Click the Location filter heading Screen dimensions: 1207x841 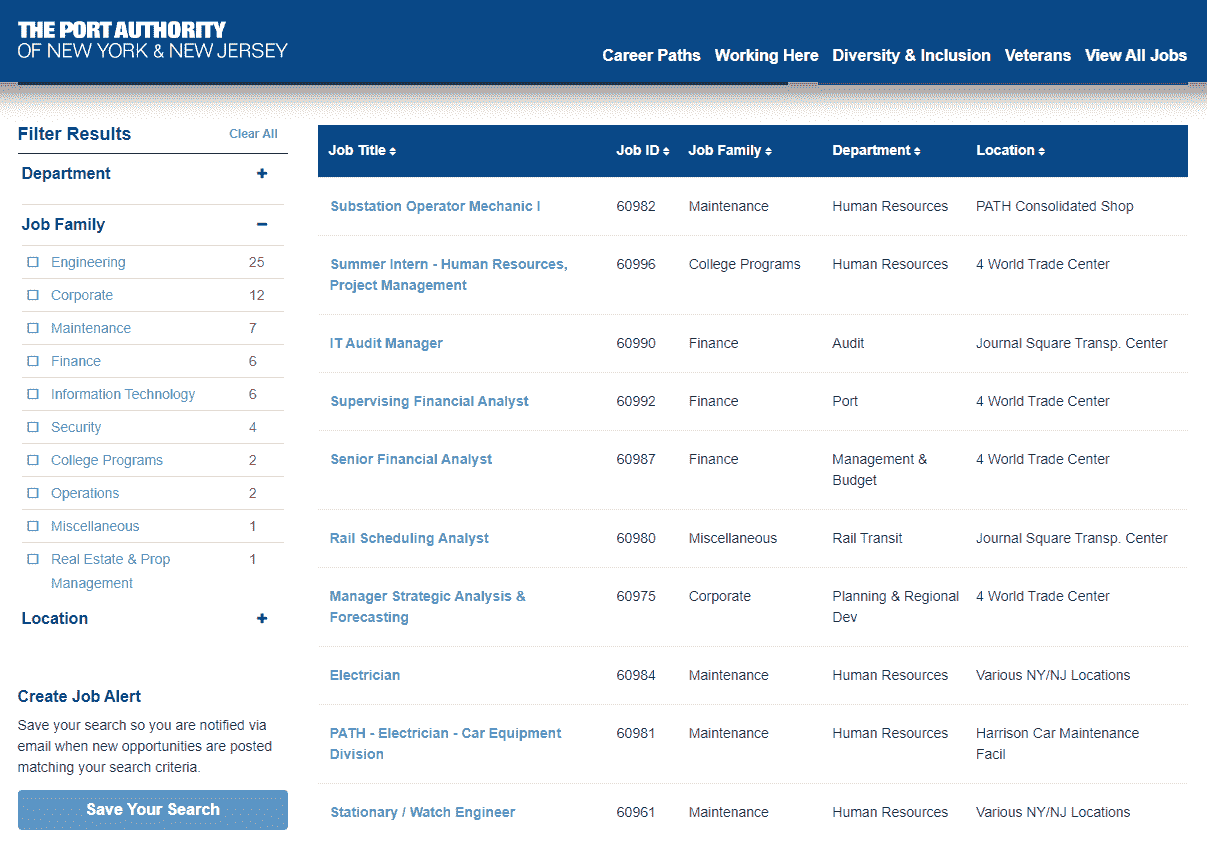(x=55, y=618)
